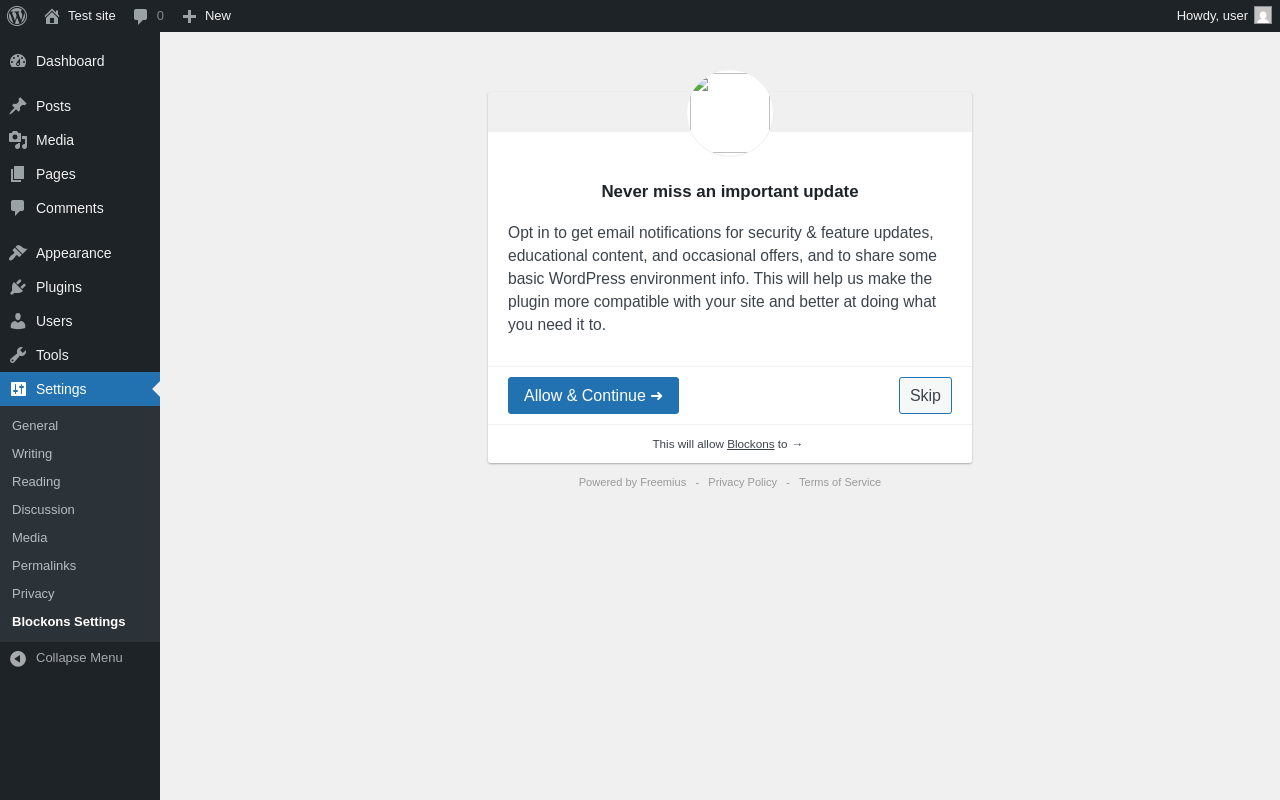Click the plus icon next to New
Viewport: 1280px width, 800px height.
[189, 16]
